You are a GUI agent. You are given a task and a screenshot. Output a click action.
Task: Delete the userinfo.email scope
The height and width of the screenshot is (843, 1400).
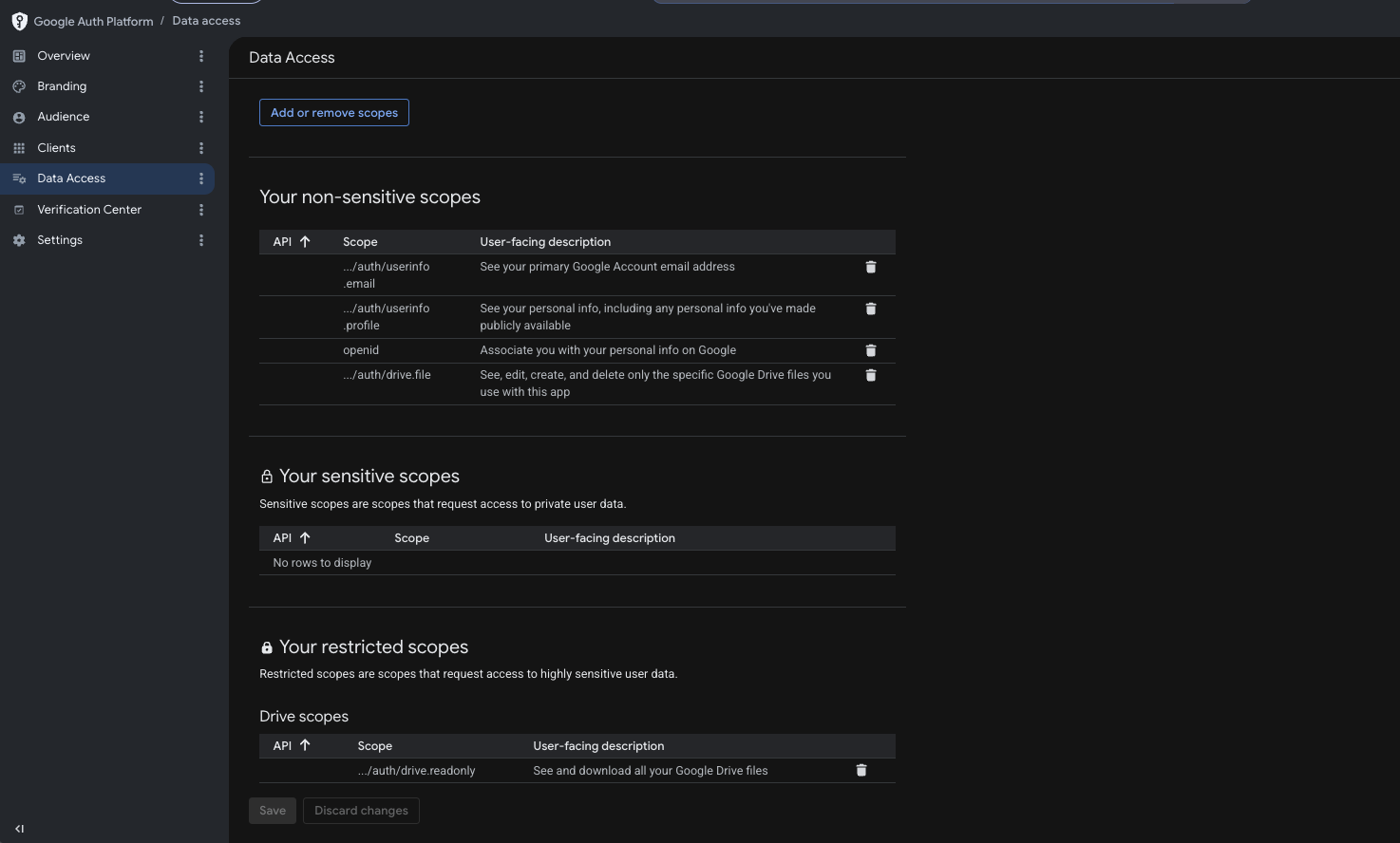click(871, 268)
